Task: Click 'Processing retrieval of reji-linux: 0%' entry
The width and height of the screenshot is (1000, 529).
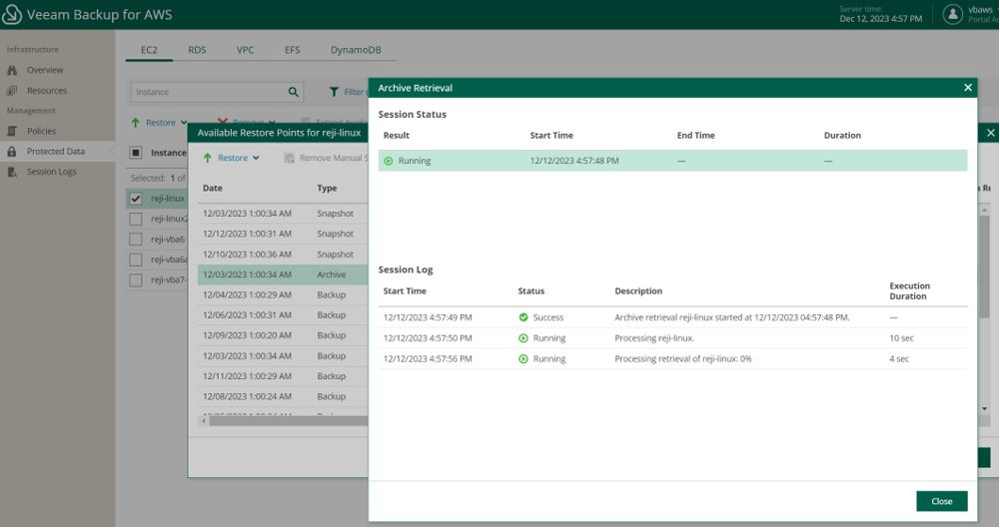Action: point(682,359)
